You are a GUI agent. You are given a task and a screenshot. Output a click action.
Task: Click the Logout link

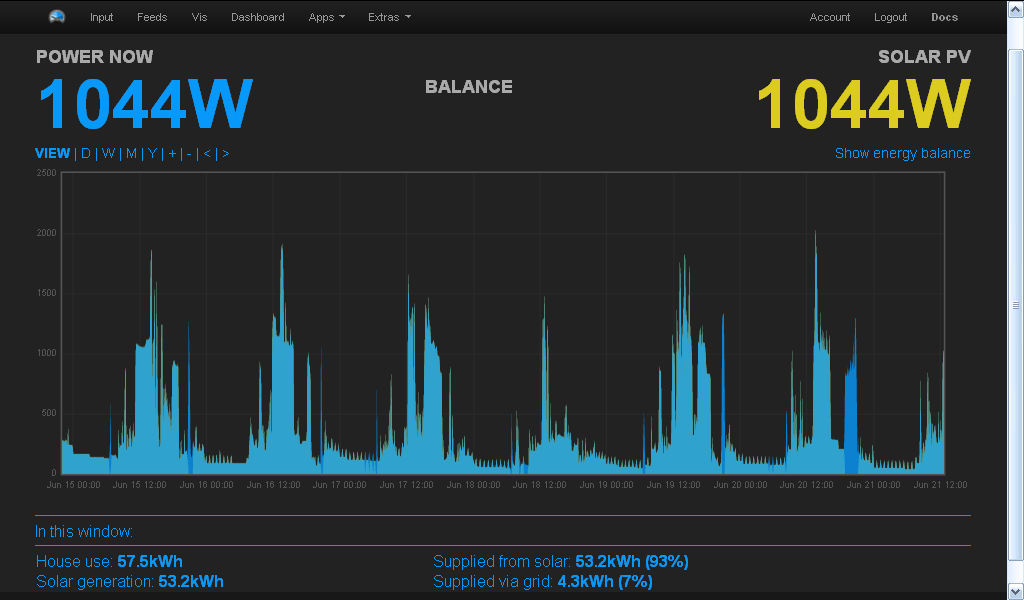890,17
